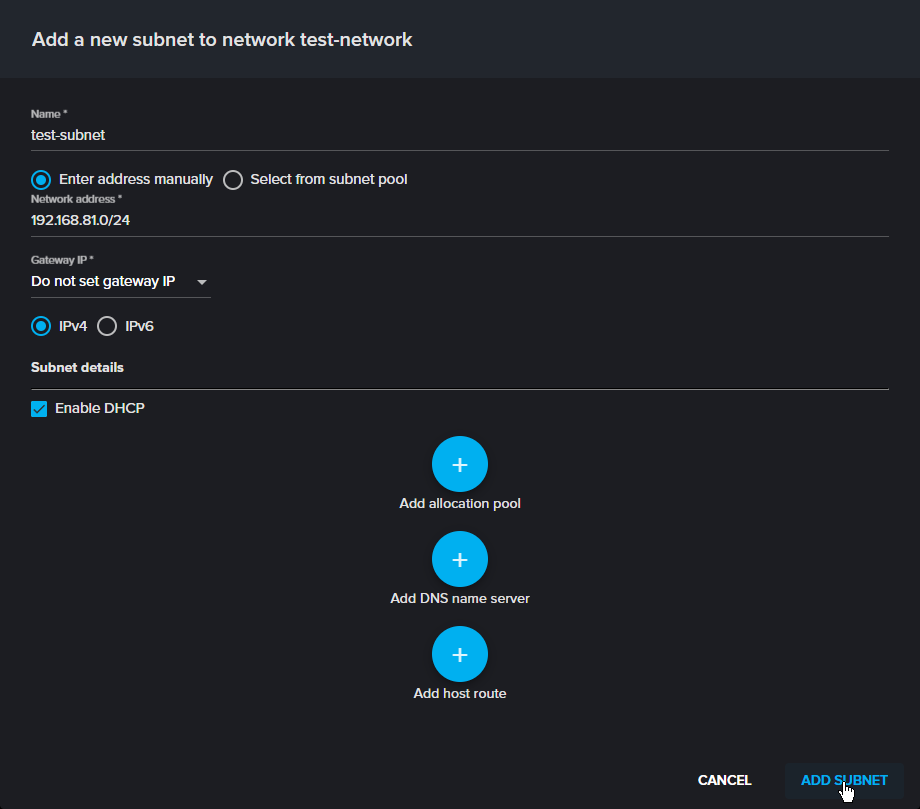Click the Add DNS name server label

(459, 598)
